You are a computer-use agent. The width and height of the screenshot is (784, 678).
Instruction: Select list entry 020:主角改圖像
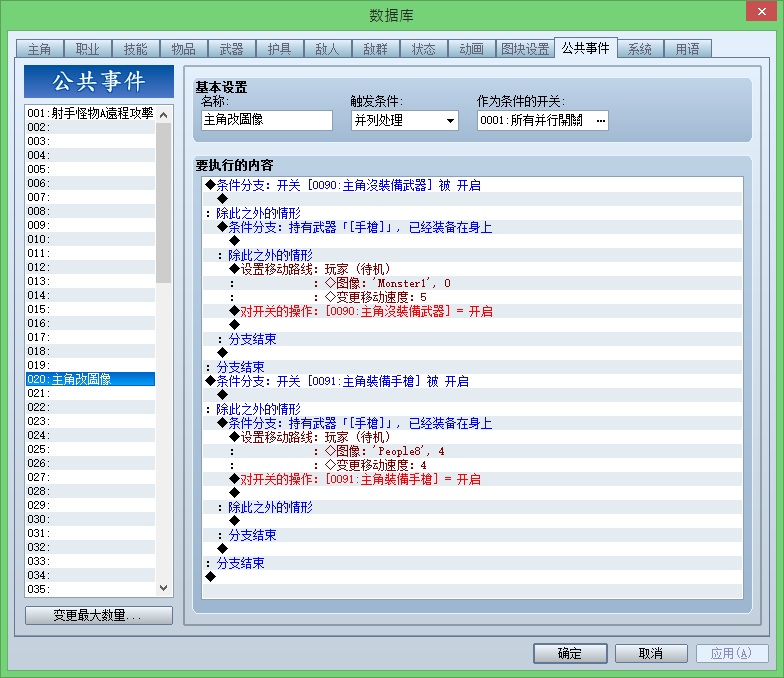pos(90,379)
